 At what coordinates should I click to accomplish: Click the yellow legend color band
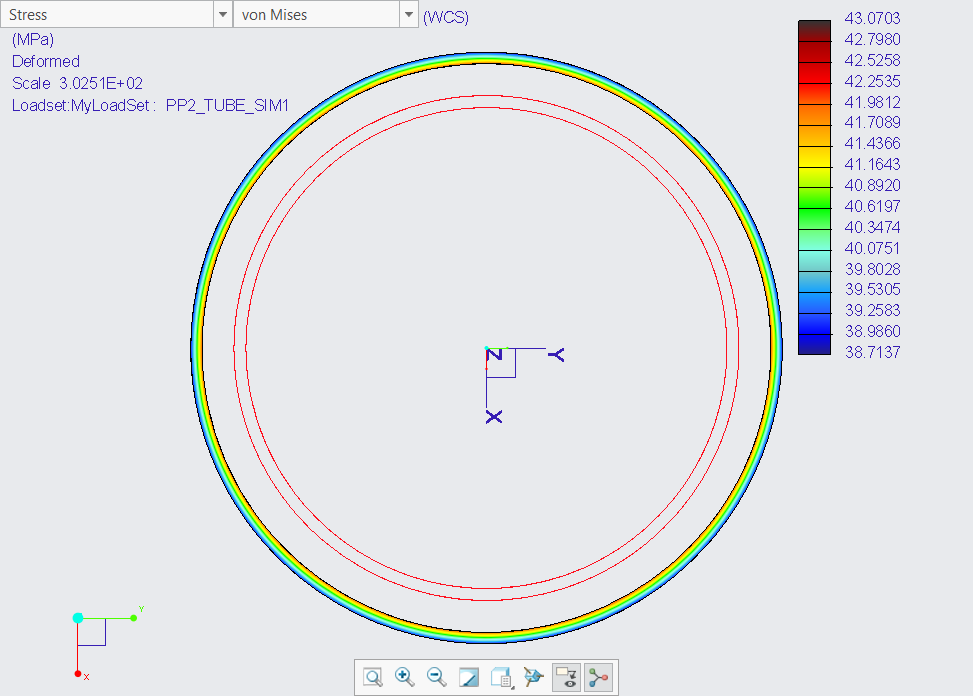815,157
